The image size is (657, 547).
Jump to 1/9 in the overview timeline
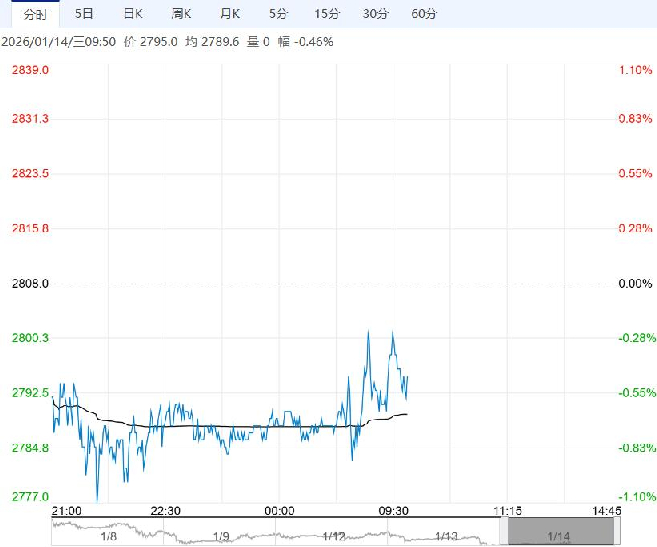click(x=222, y=537)
